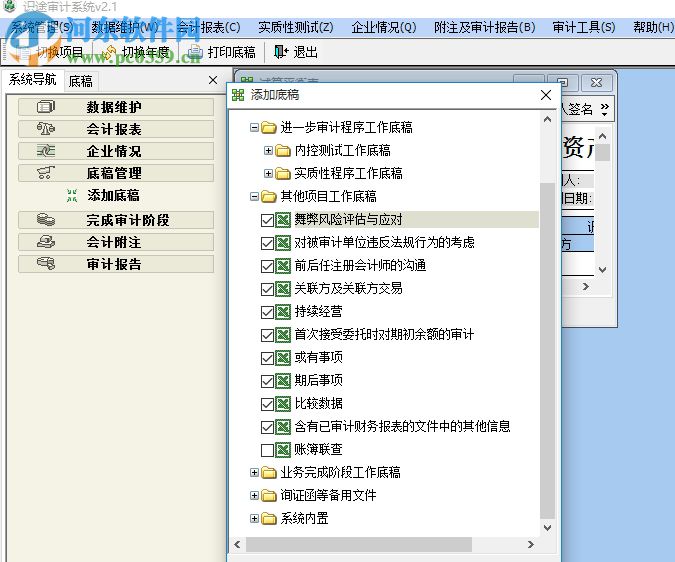Viewport: 675px width, 562px height.
Task: Click the dialog scroll down arrow
Action: click(x=548, y=528)
